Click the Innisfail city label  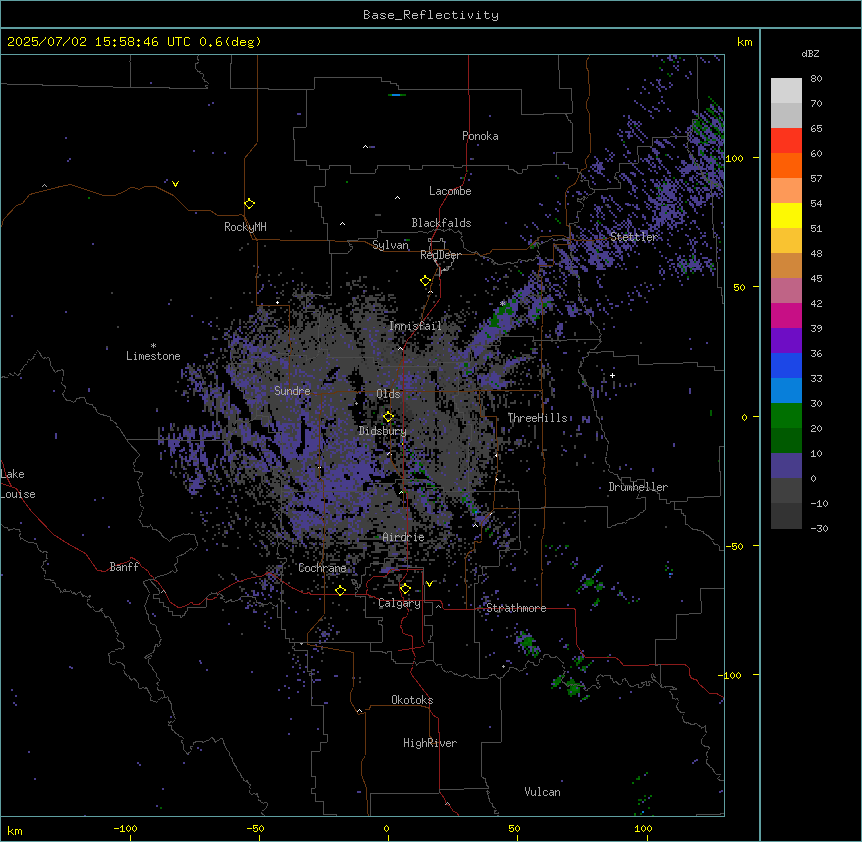tap(415, 326)
